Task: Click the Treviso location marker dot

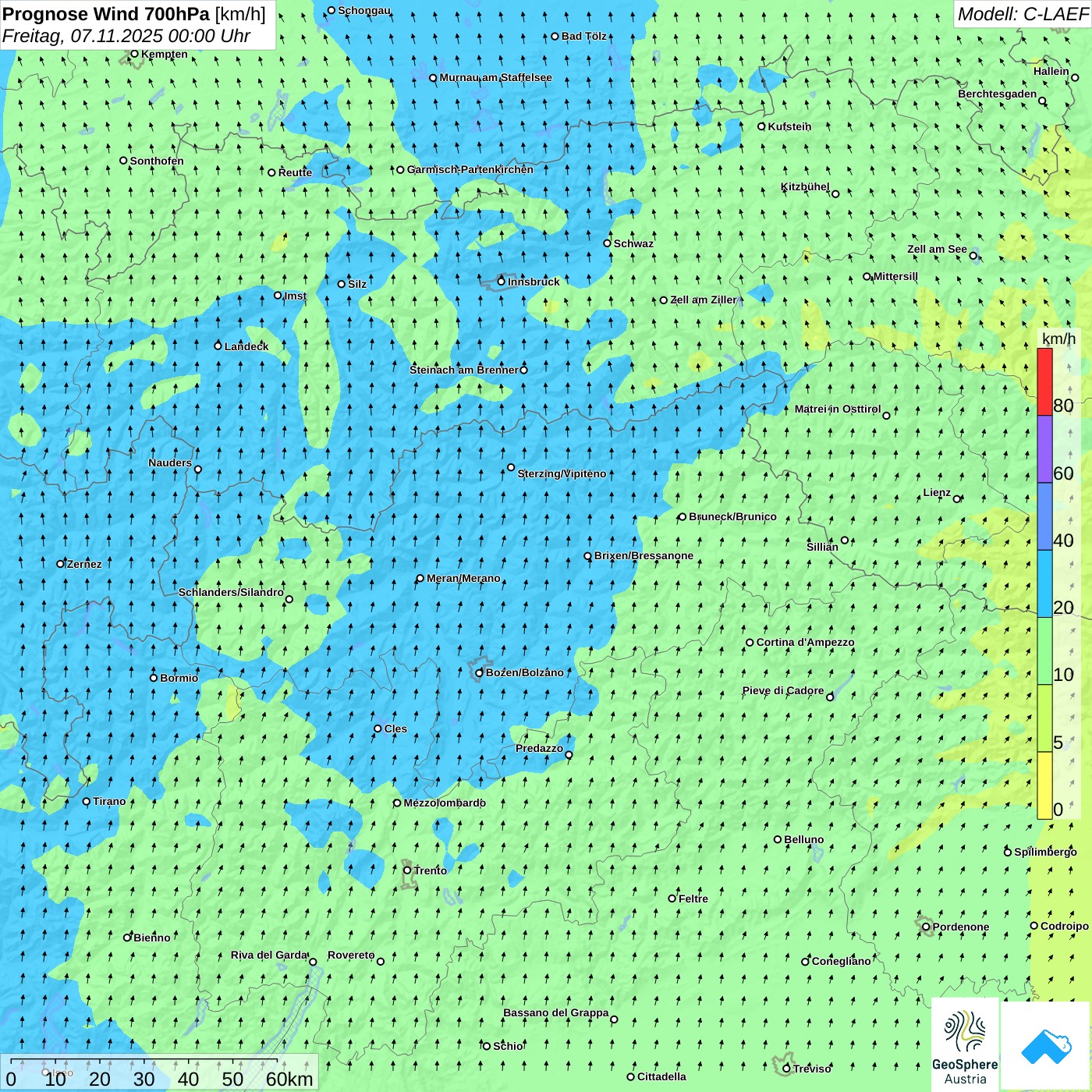Action: click(787, 1069)
